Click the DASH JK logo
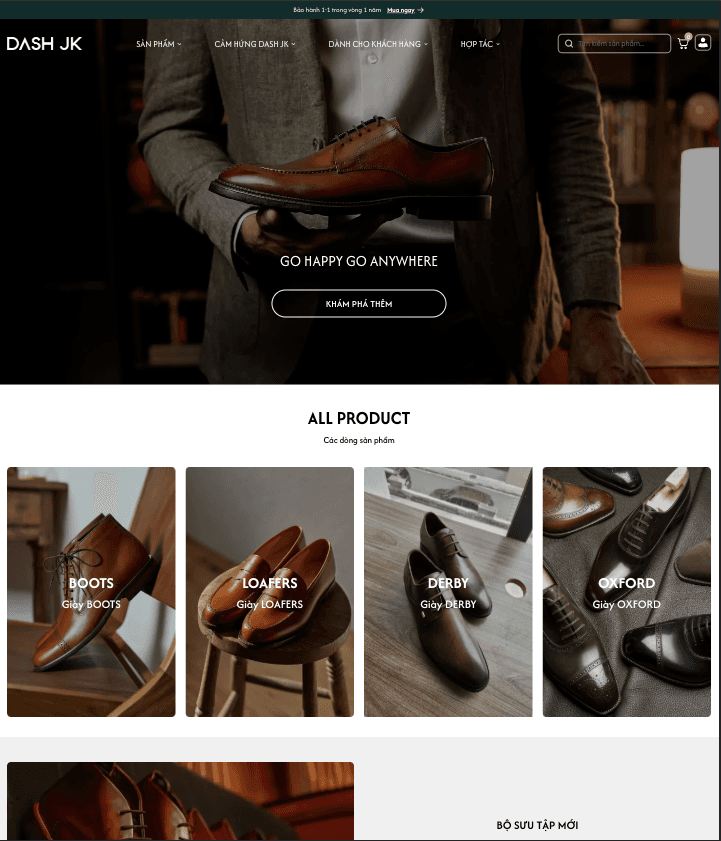 pos(44,43)
